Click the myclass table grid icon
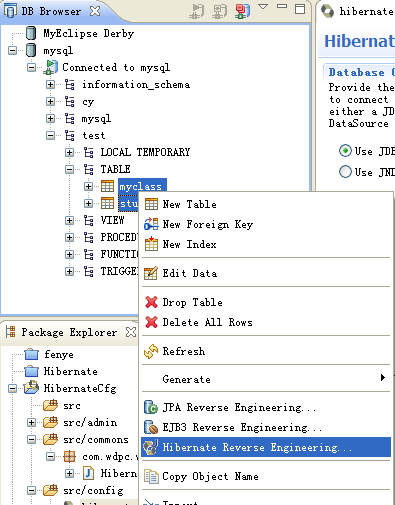 point(107,186)
